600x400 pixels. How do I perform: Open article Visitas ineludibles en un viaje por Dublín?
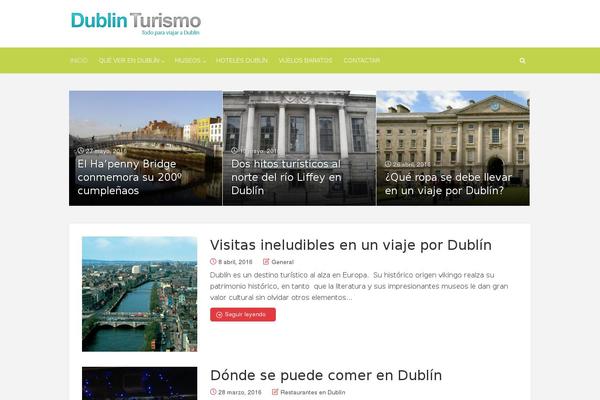[351, 245]
